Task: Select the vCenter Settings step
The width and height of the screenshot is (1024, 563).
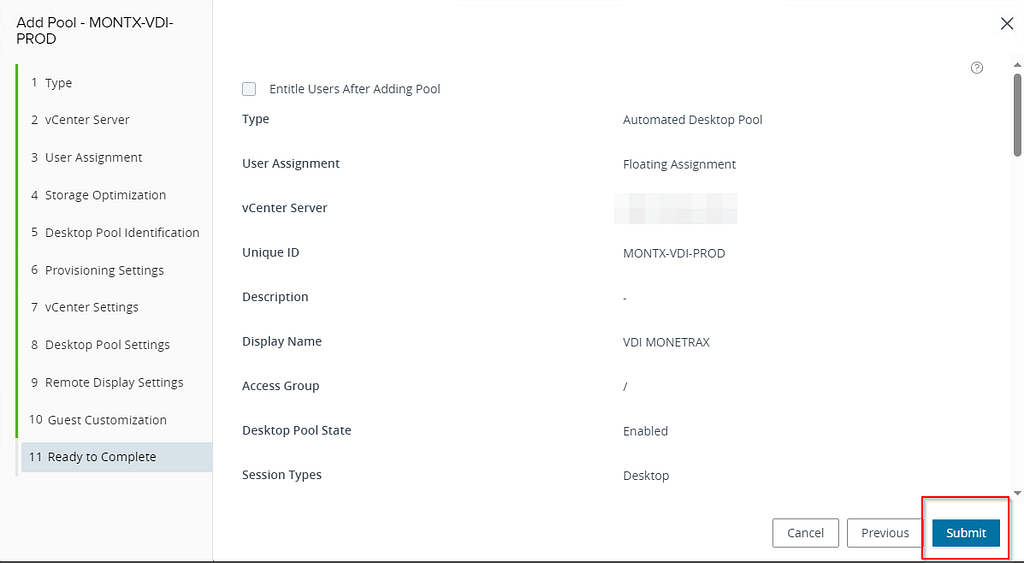Action: tap(91, 307)
